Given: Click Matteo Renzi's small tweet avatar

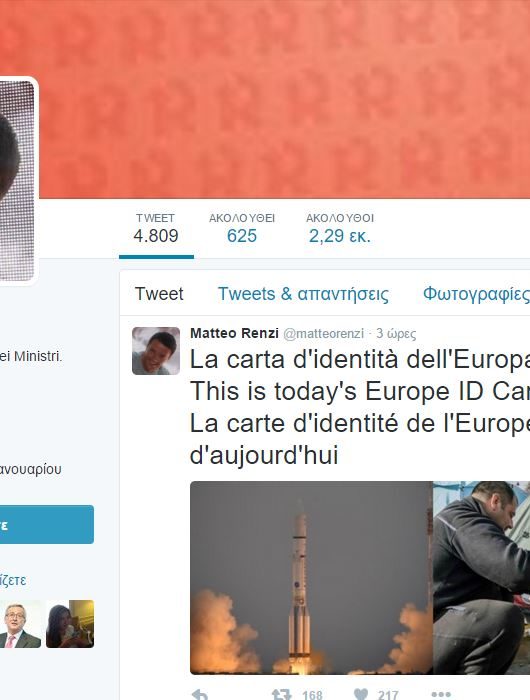Looking at the screenshot, I should (156, 351).
